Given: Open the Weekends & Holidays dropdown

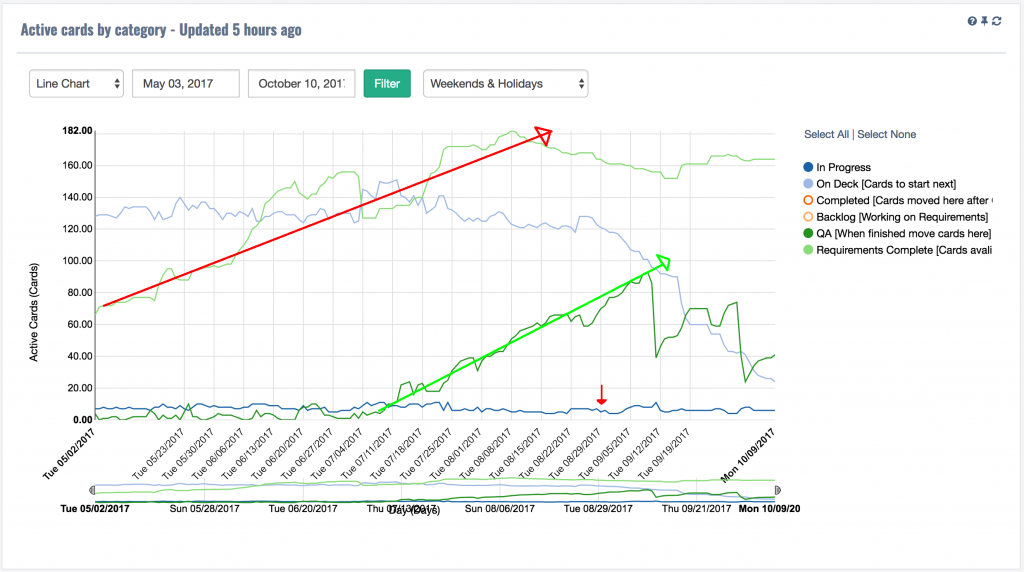Looking at the screenshot, I should pyautogui.click(x=505, y=84).
